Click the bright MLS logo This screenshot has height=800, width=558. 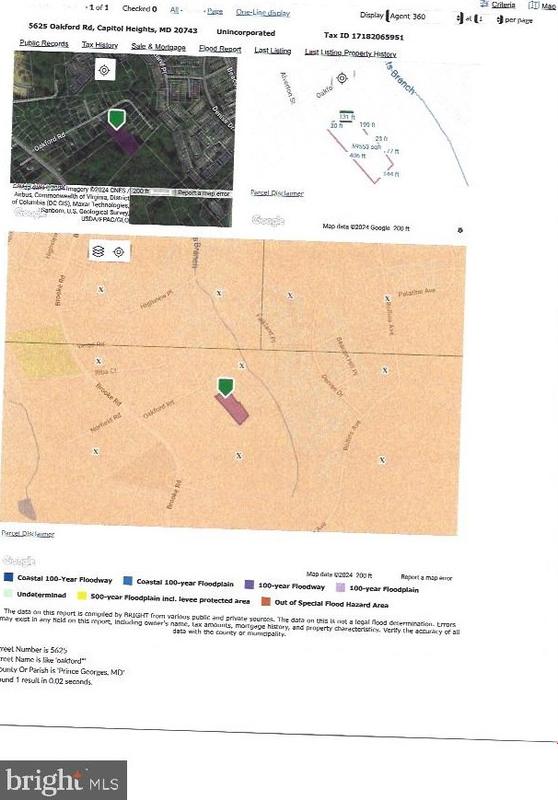tap(63, 781)
